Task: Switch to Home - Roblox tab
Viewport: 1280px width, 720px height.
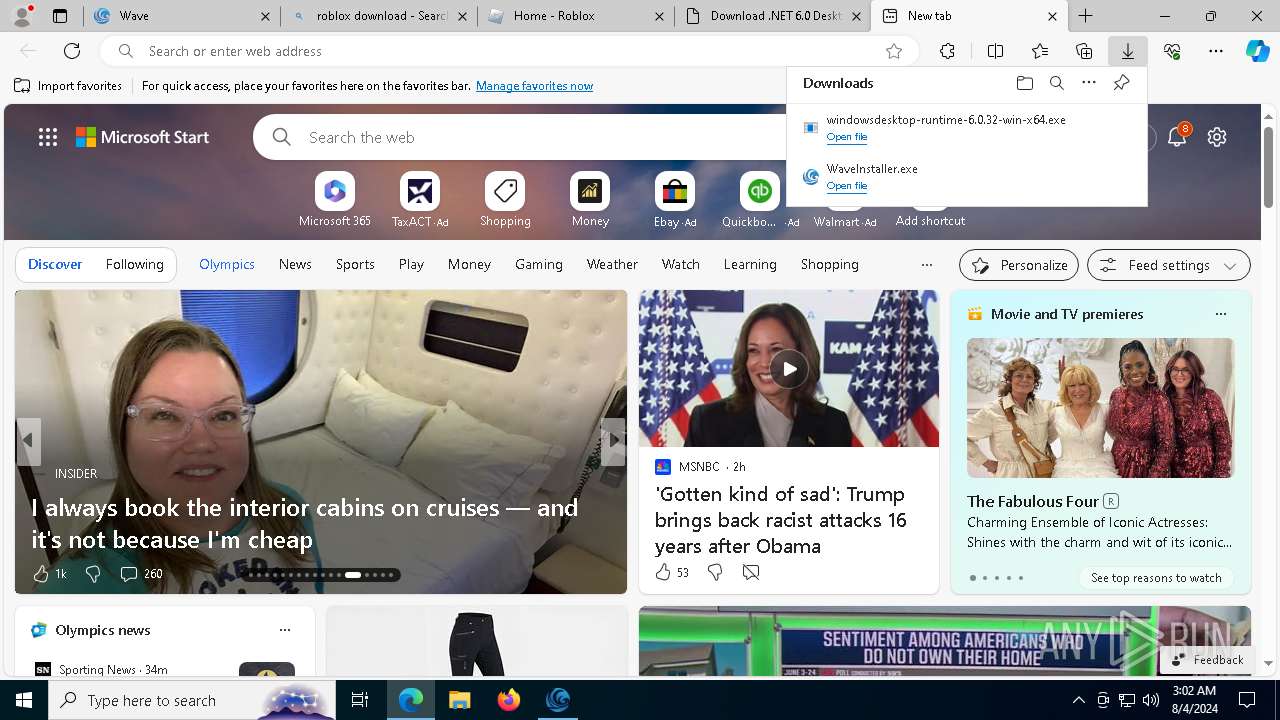Action: tap(575, 16)
